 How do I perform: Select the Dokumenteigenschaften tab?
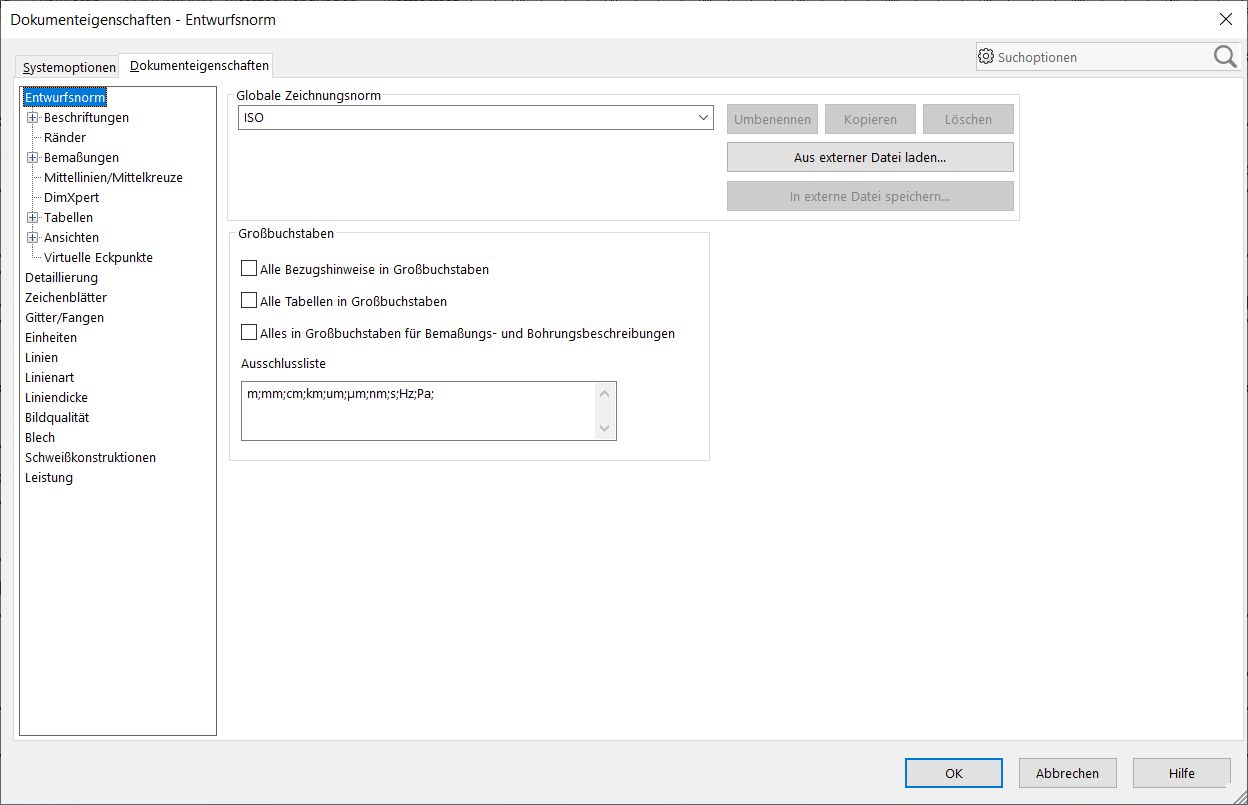click(x=199, y=65)
